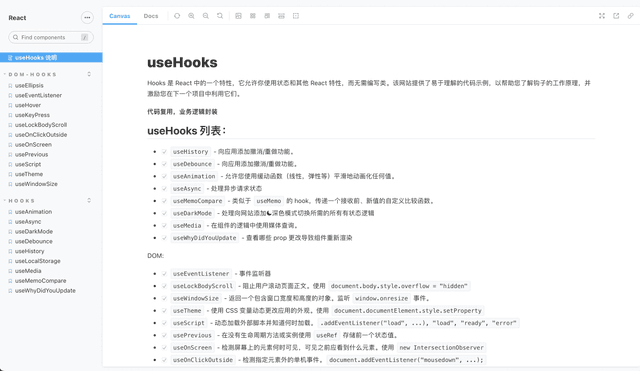The height and width of the screenshot is (371, 640).
Task: Open the viewport size tool
Action: coord(267,16)
